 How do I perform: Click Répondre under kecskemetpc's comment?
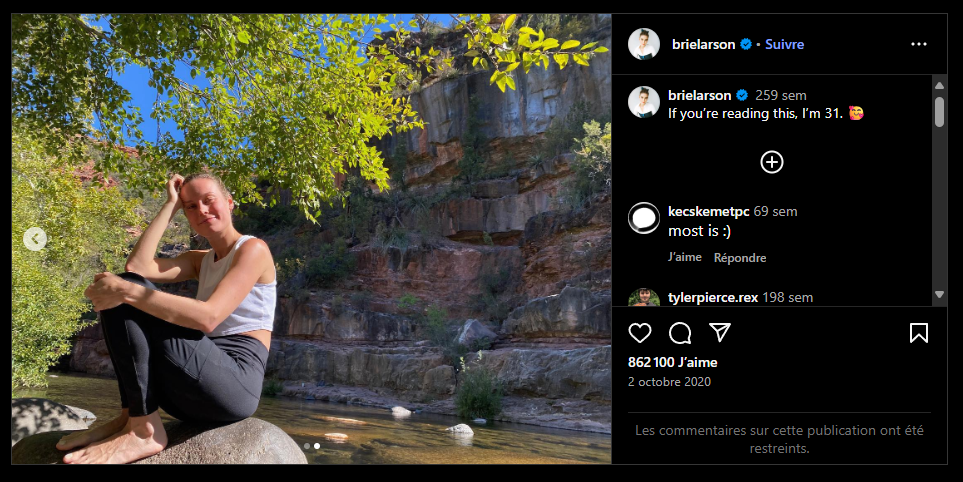coord(740,257)
